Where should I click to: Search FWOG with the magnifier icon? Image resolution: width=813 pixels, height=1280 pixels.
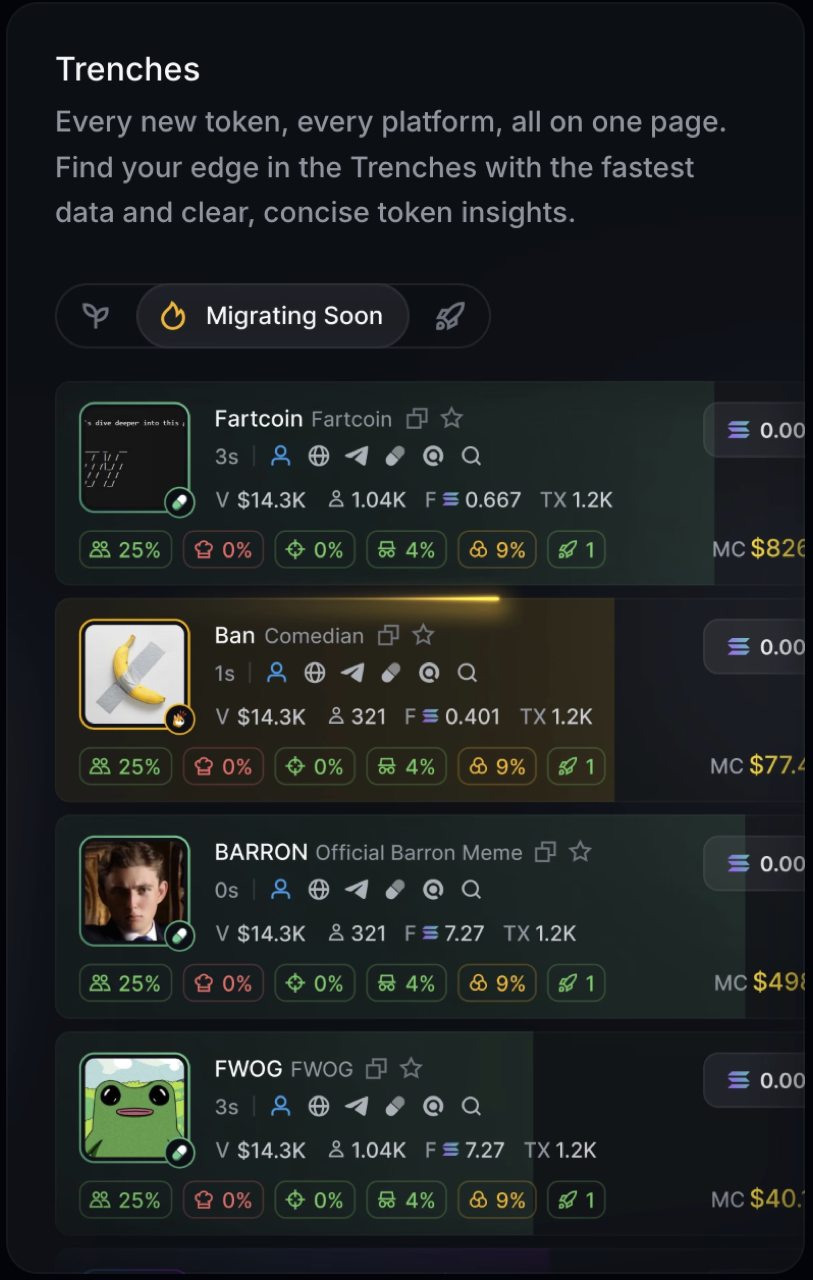471,1106
